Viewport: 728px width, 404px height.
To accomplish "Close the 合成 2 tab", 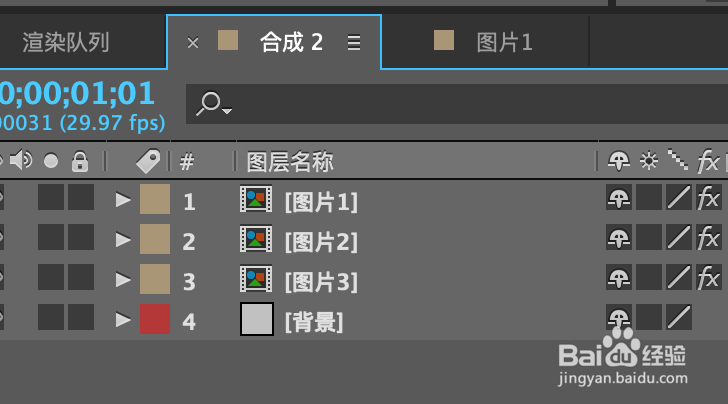I will 193,42.
